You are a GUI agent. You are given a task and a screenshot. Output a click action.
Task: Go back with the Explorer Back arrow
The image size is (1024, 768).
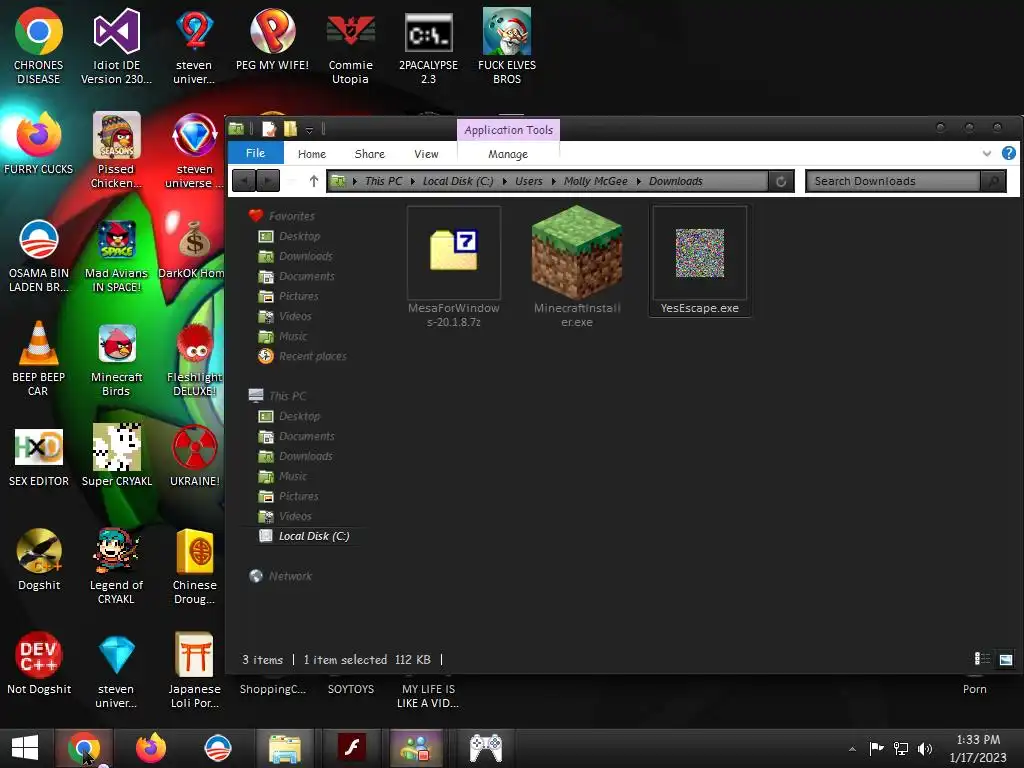pos(244,181)
